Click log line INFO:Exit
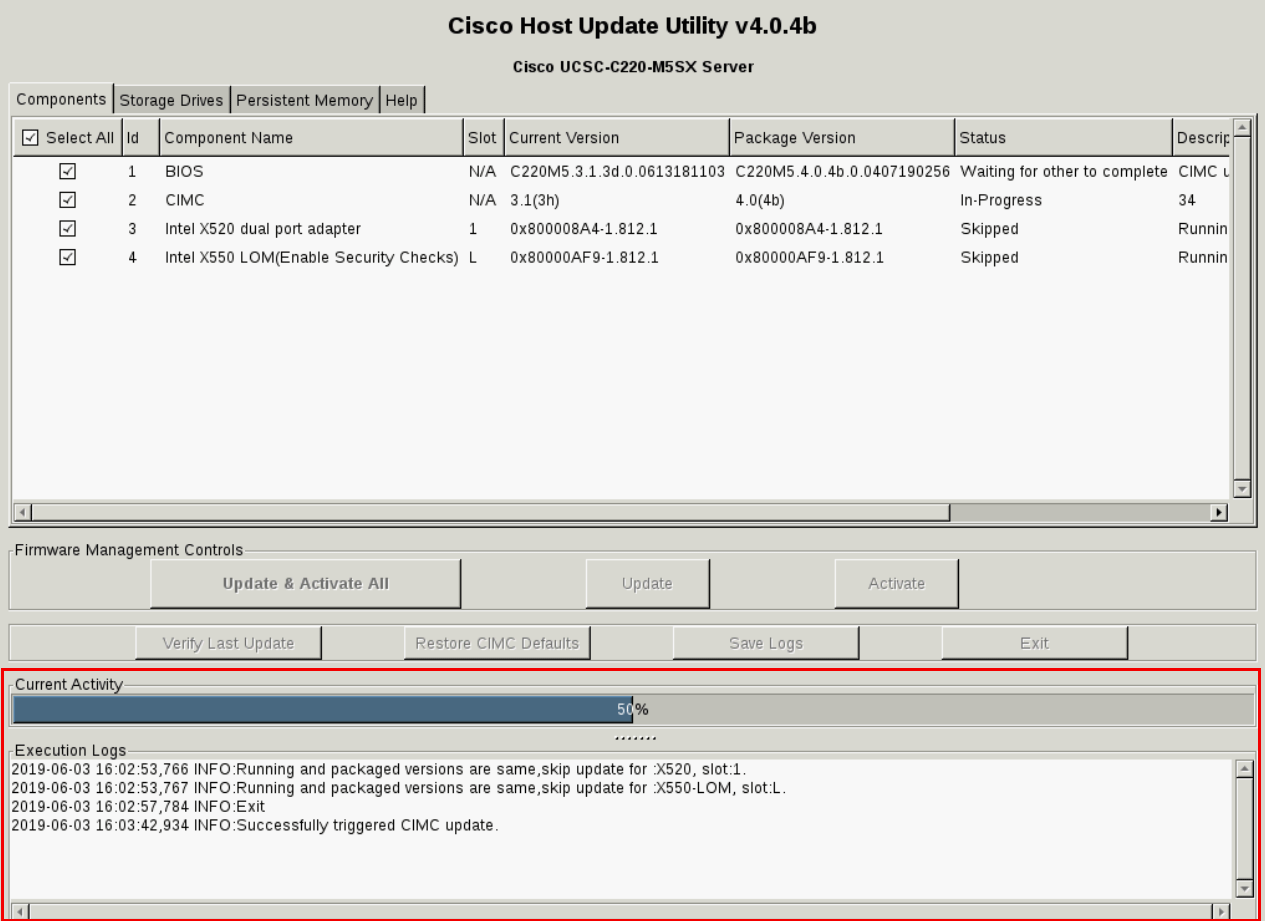Screen dimensions: 1265x921 [138, 806]
